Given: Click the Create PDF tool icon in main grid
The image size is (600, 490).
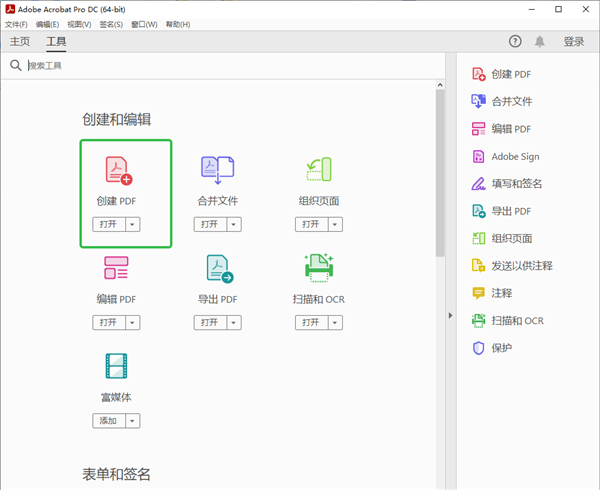Looking at the screenshot, I should pyautogui.click(x=119, y=171).
